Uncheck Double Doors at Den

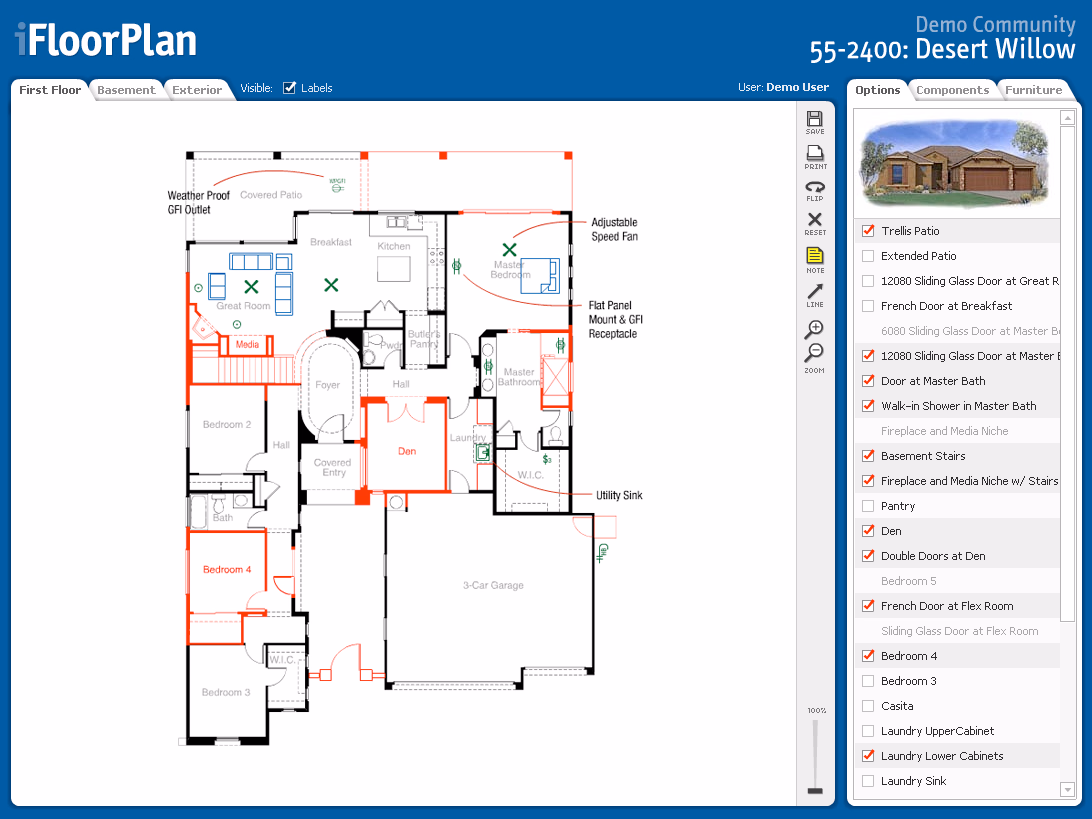tap(868, 556)
